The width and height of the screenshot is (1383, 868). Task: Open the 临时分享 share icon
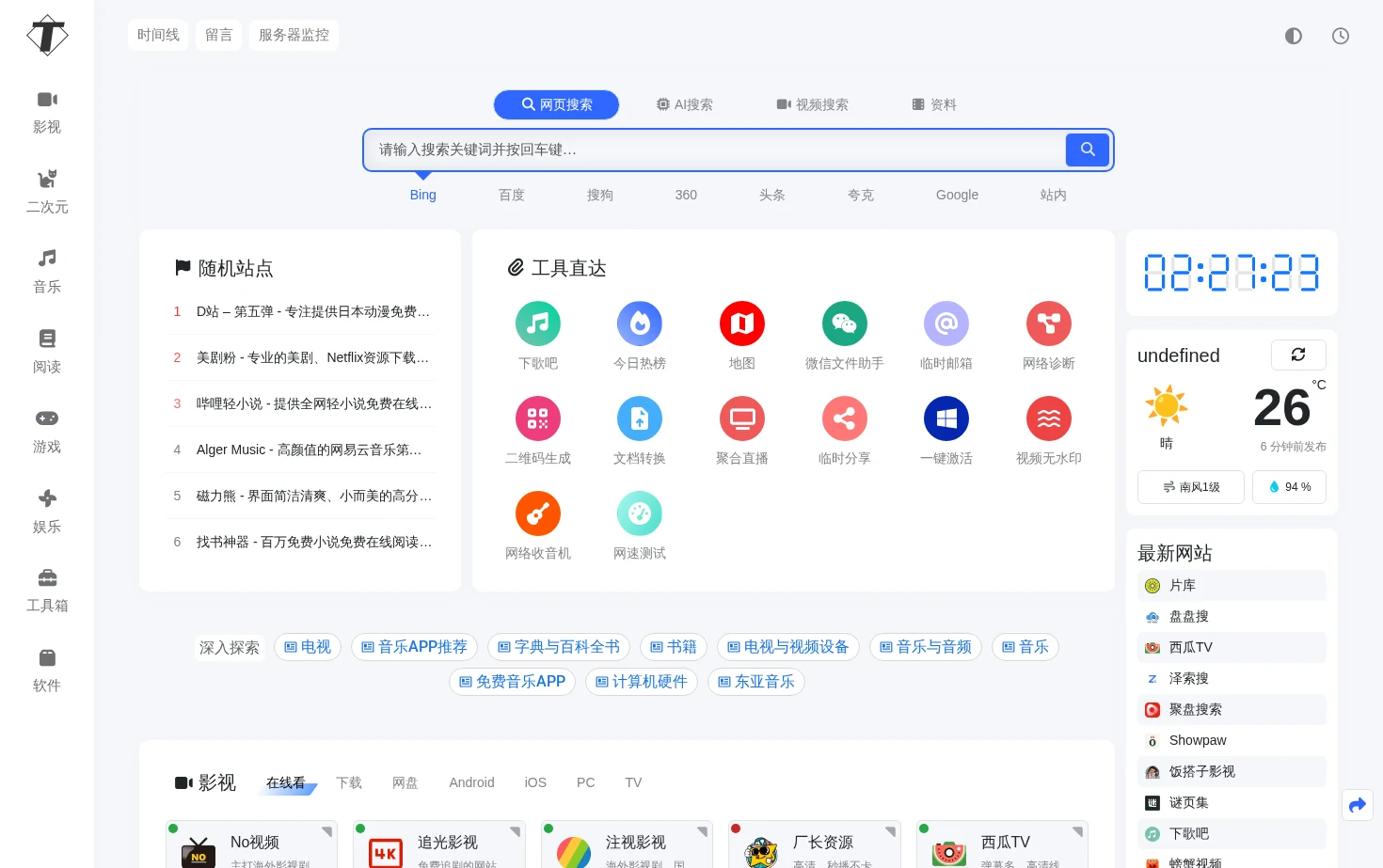click(x=845, y=418)
